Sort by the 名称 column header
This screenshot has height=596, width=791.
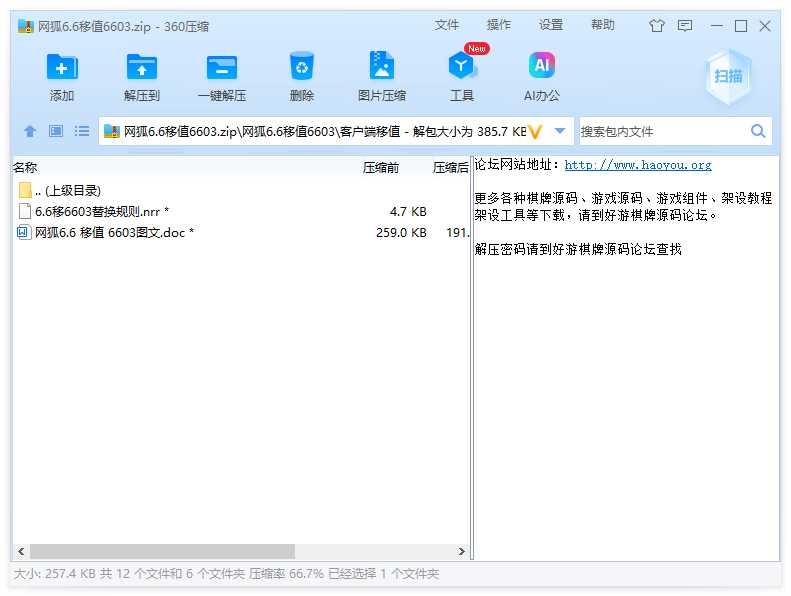coord(25,167)
